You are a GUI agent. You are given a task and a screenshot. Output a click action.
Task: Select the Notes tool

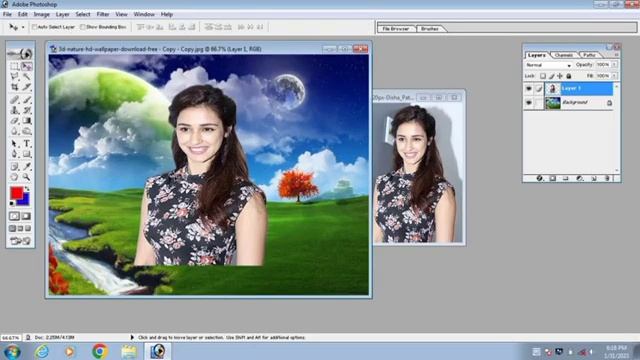coord(15,167)
